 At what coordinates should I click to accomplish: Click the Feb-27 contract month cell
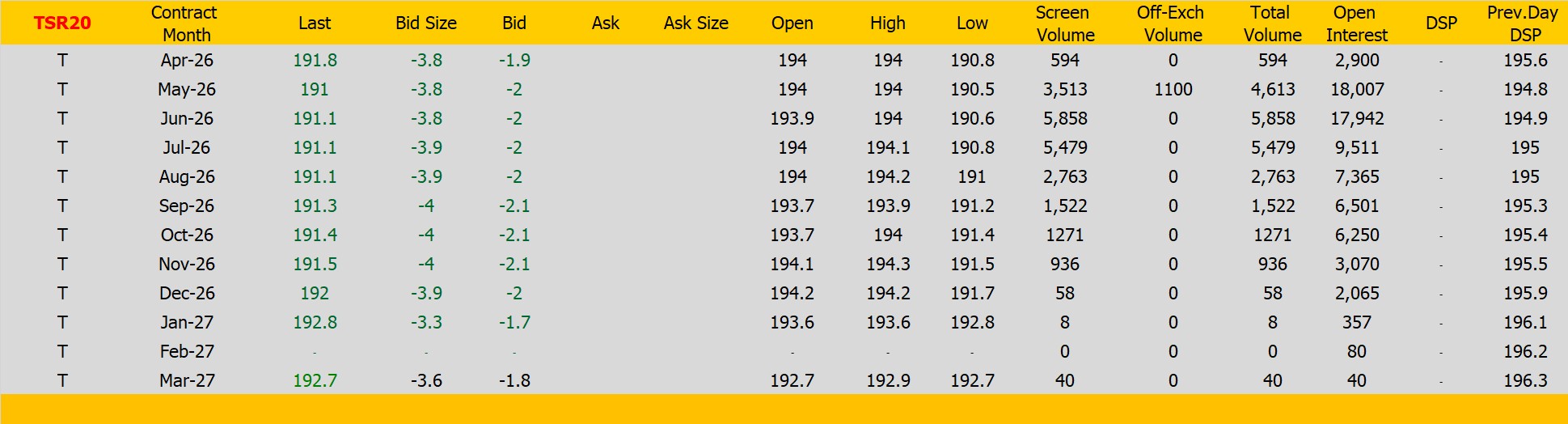187,352
